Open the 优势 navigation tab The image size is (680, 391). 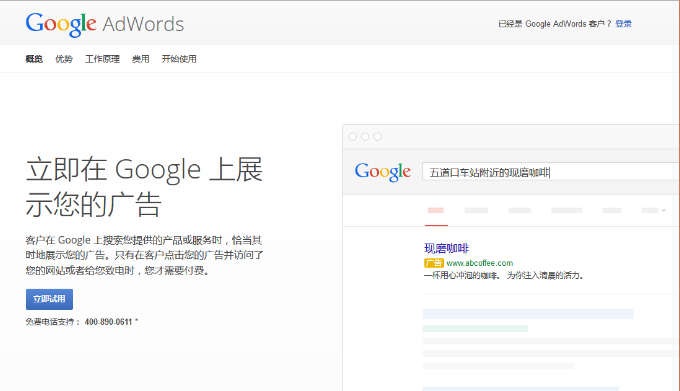(64, 59)
